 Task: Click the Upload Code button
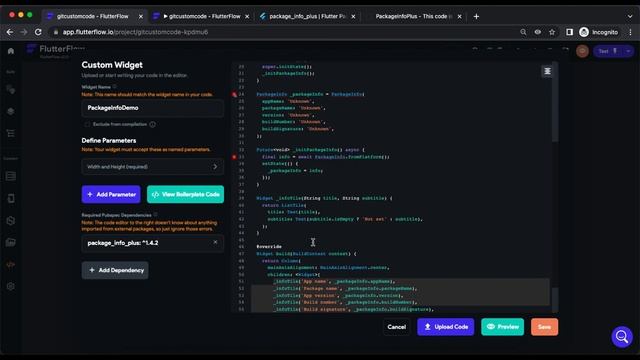click(446, 327)
